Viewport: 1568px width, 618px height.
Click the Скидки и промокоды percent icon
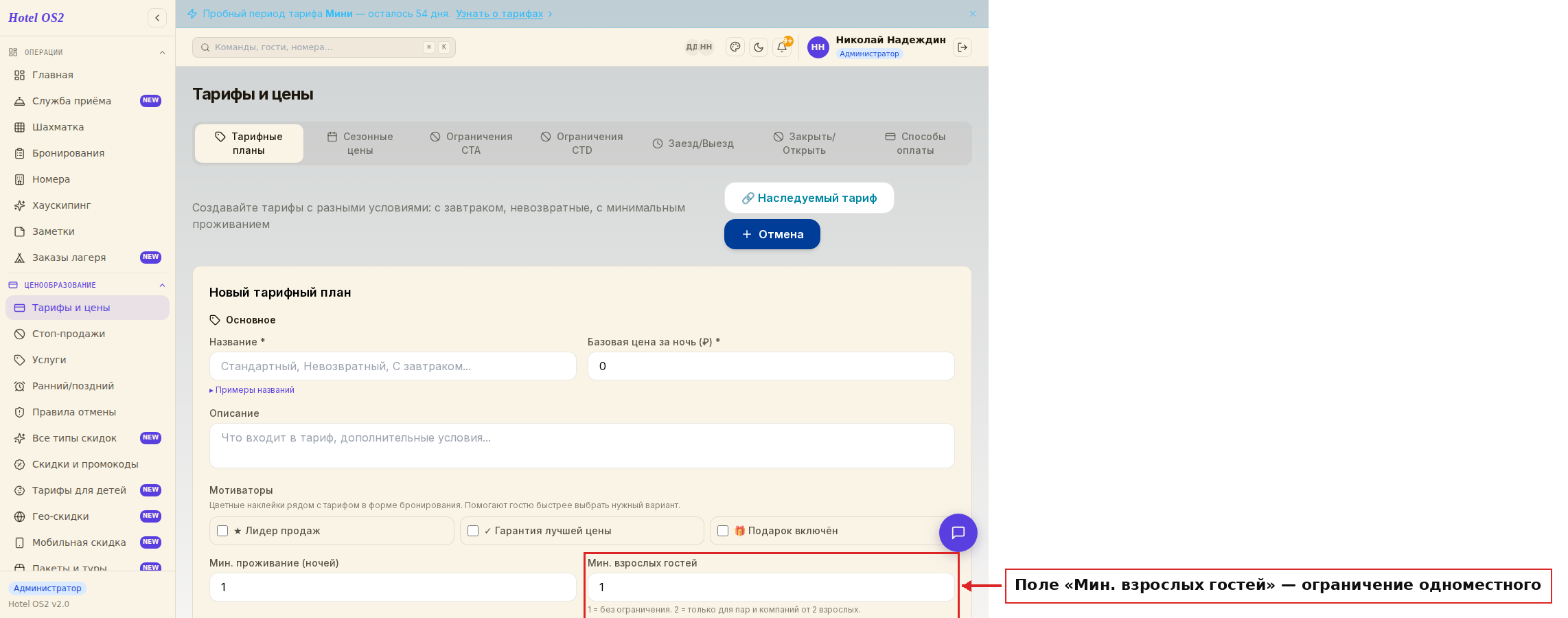pyautogui.click(x=20, y=464)
